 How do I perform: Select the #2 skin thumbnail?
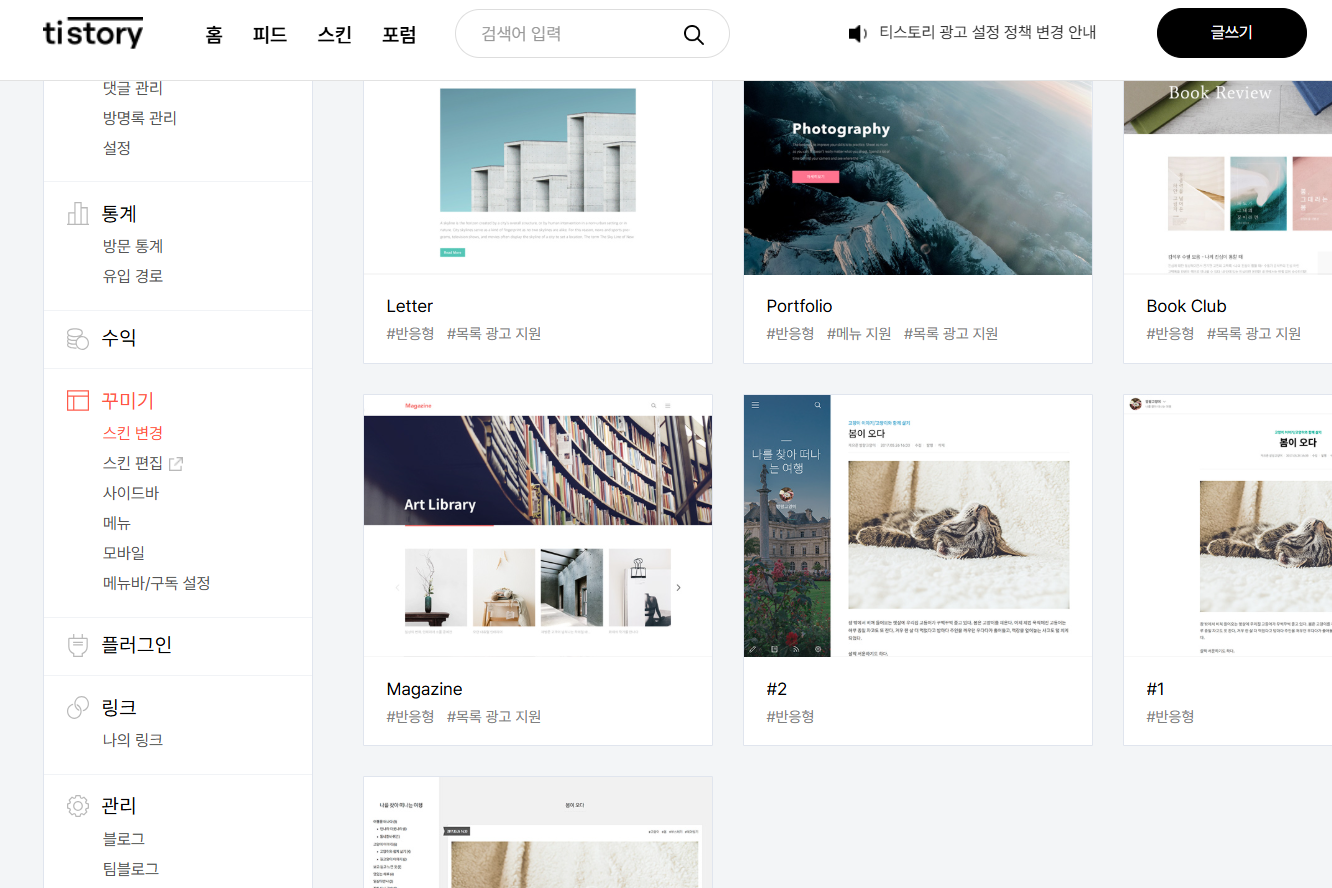coord(918,525)
